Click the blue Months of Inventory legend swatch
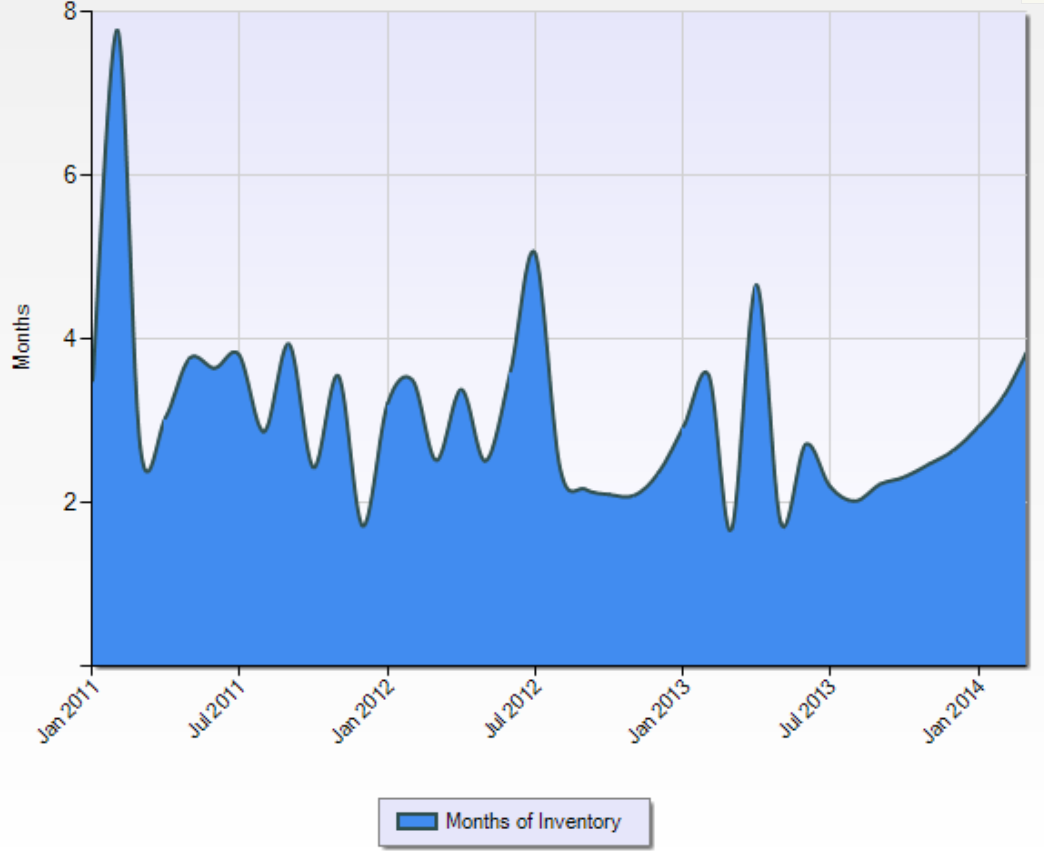This screenshot has width=1044, height=866. pos(417,822)
